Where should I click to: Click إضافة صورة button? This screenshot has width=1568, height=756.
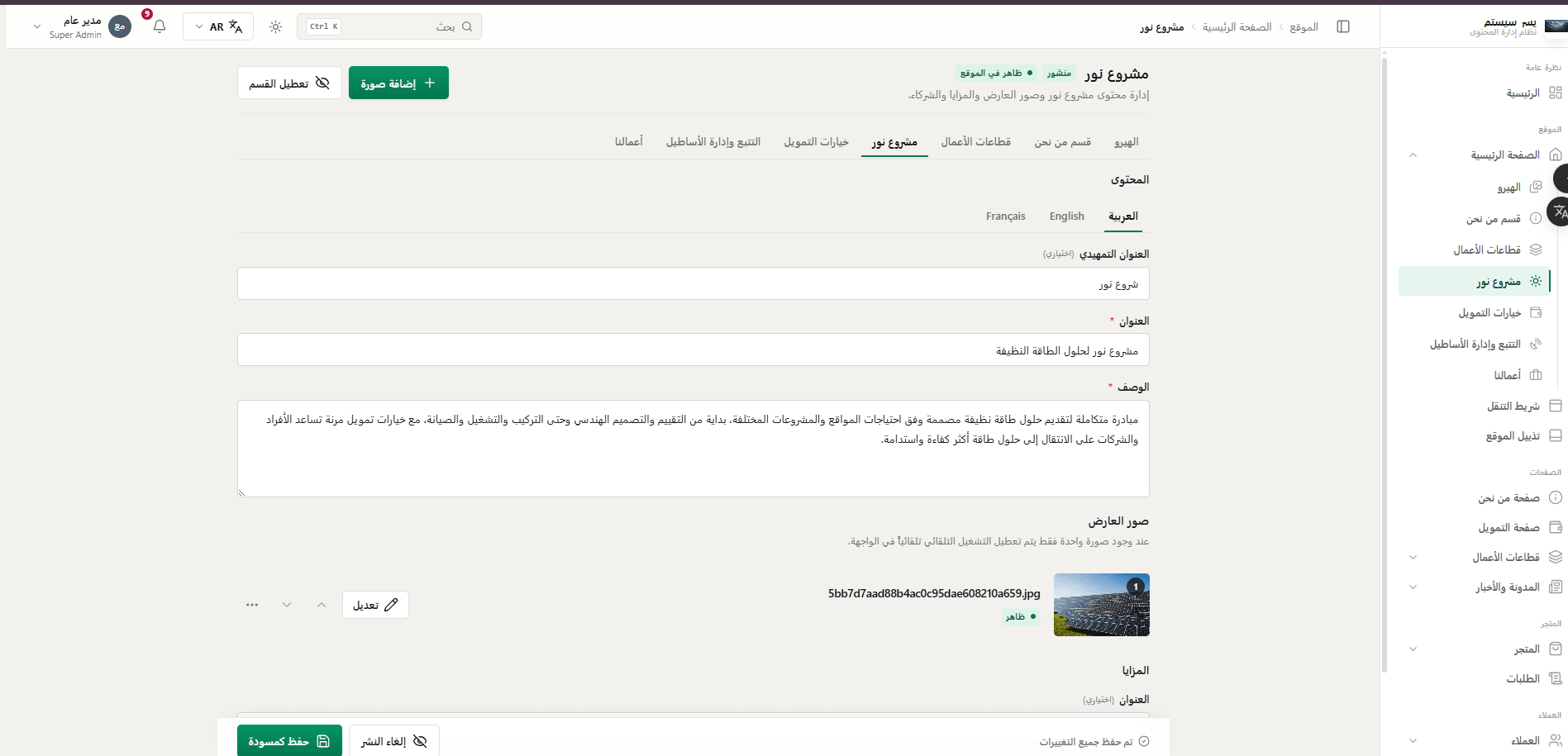398,83
